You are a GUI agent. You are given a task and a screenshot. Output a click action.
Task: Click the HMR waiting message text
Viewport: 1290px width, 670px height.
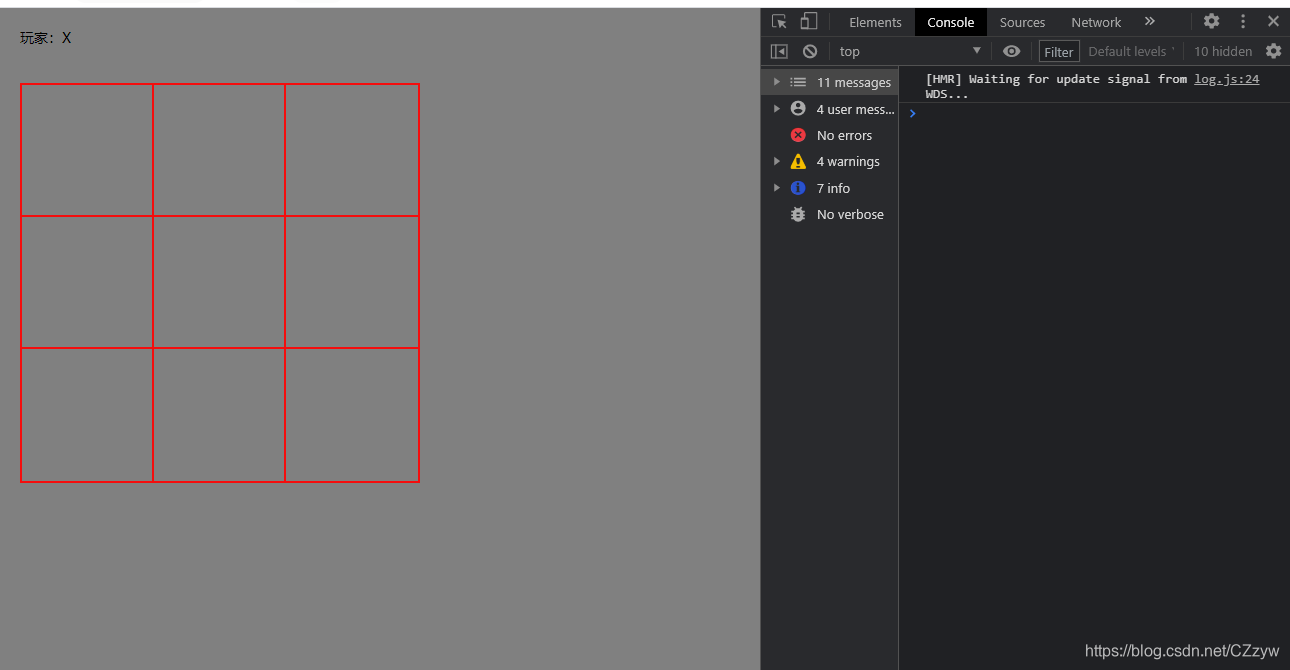[x=1056, y=86]
